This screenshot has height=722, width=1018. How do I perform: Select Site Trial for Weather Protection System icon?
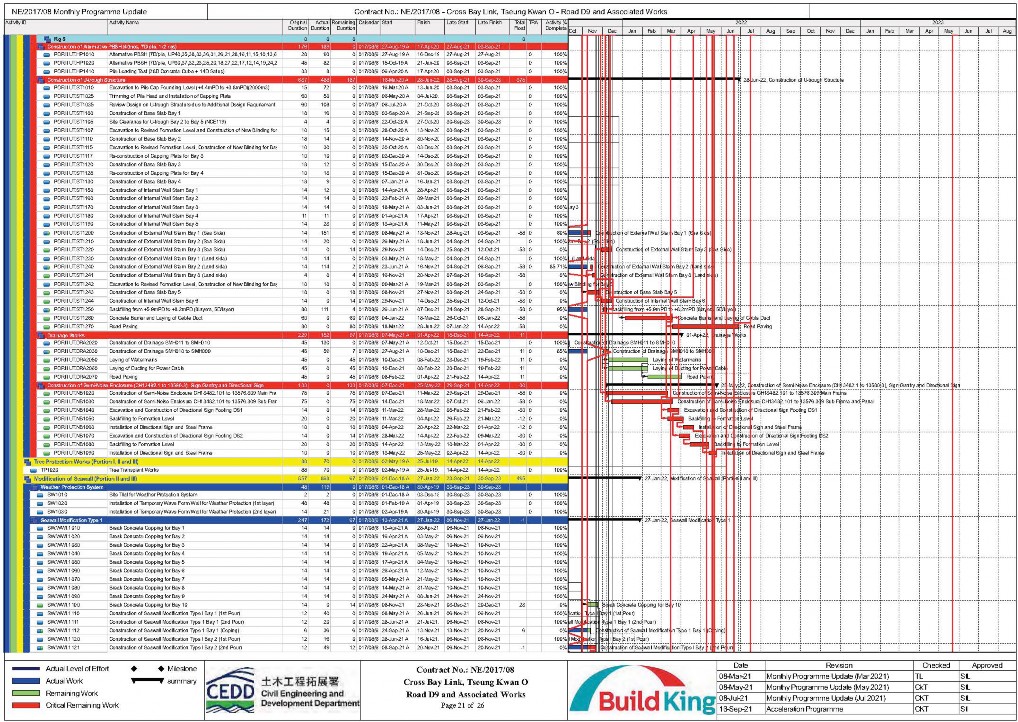(x=38, y=494)
